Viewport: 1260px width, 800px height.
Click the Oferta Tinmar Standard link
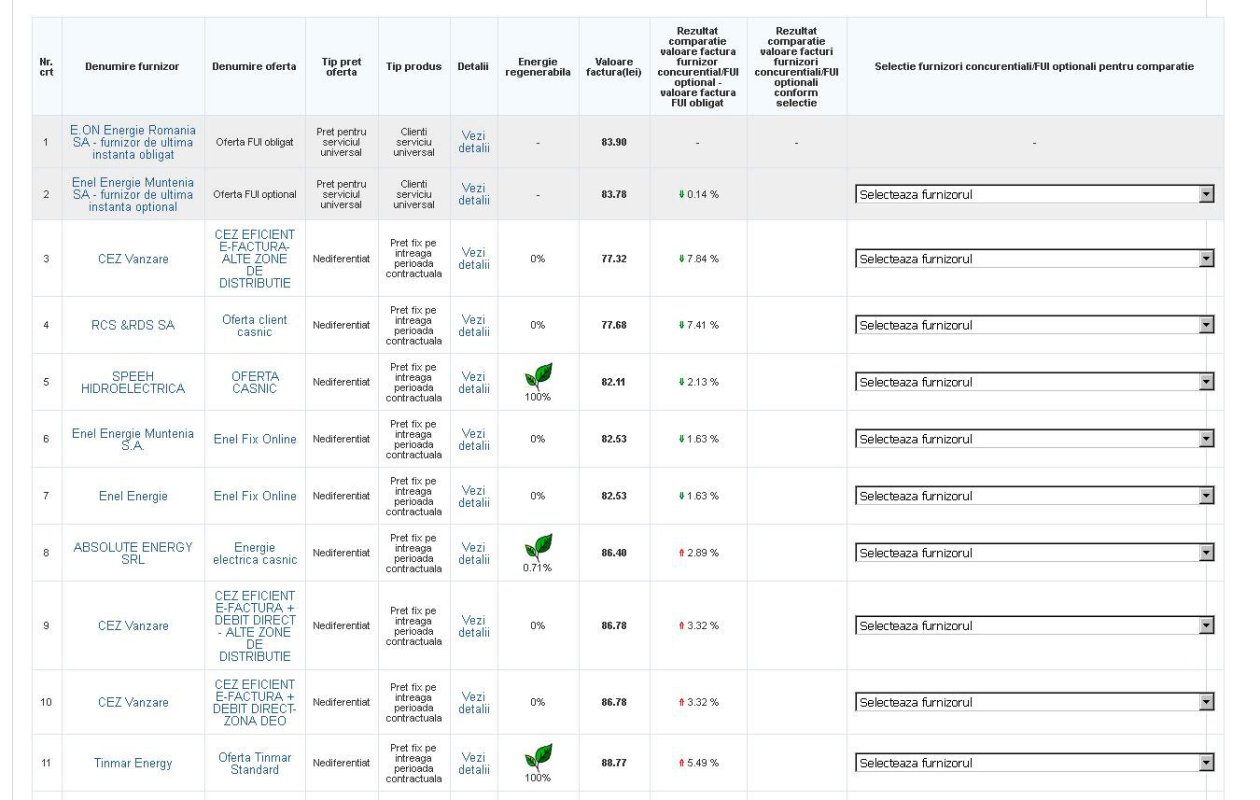click(x=254, y=763)
